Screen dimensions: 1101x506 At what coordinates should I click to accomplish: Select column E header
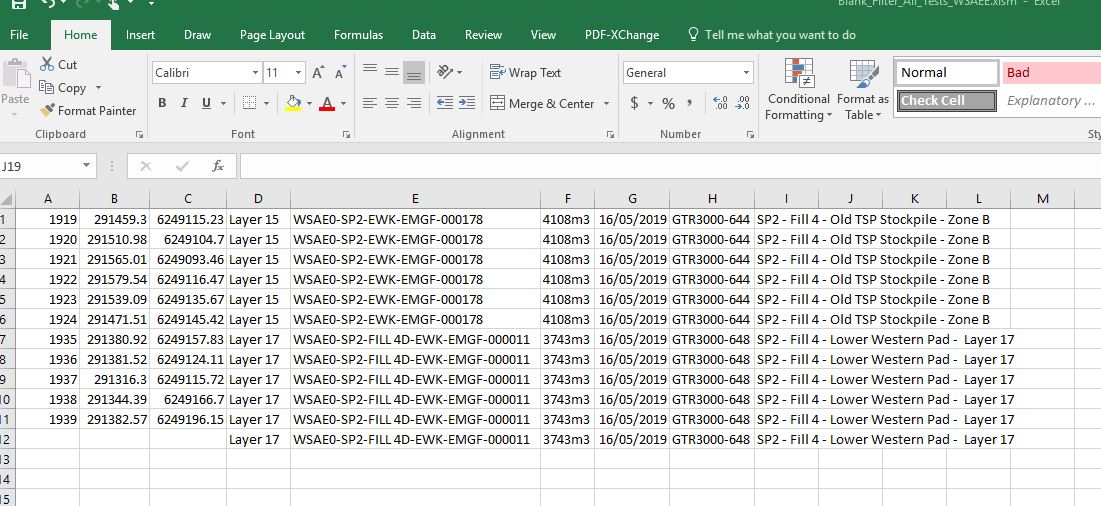click(415, 199)
